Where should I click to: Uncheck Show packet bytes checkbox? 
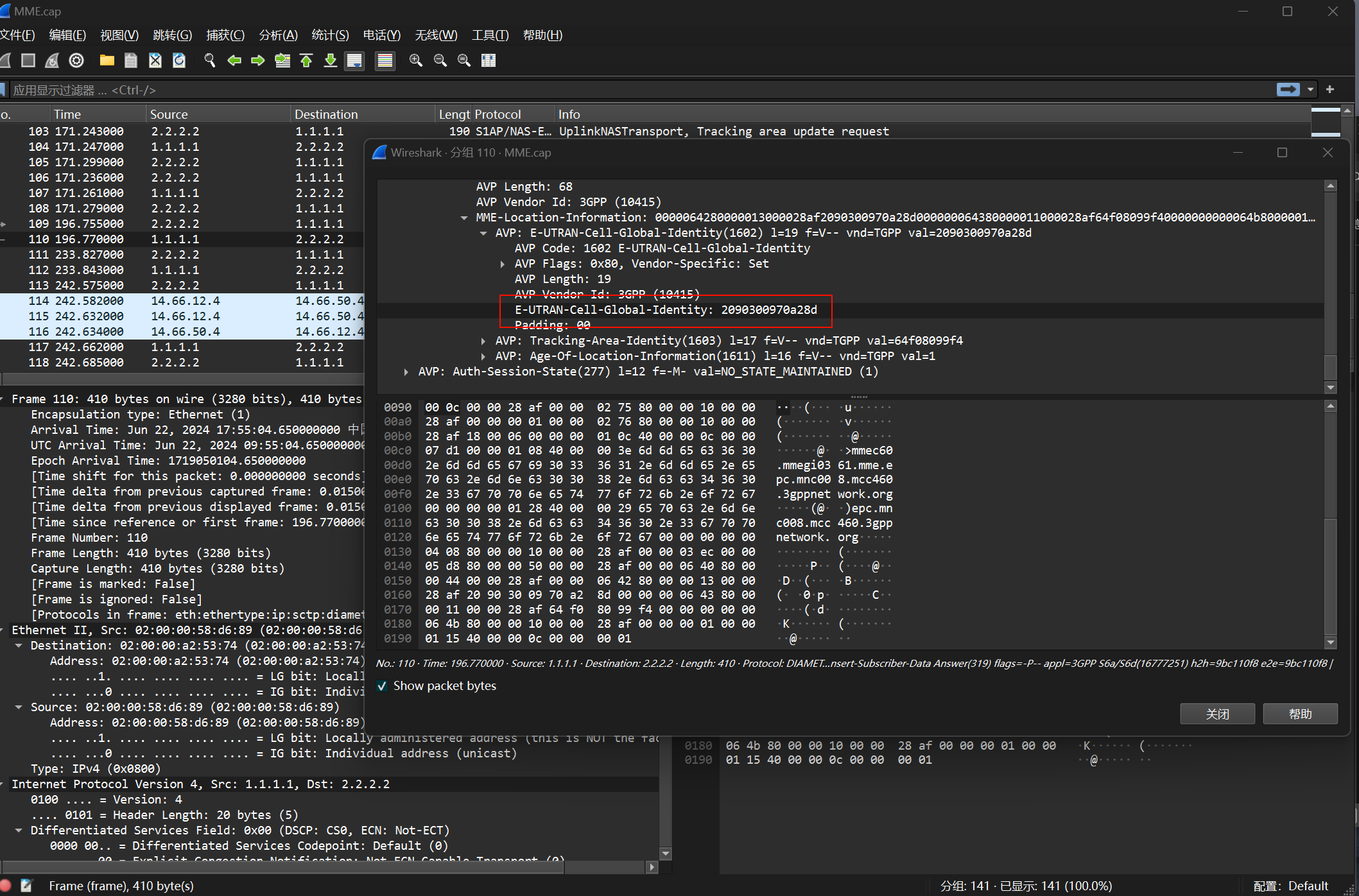point(383,686)
